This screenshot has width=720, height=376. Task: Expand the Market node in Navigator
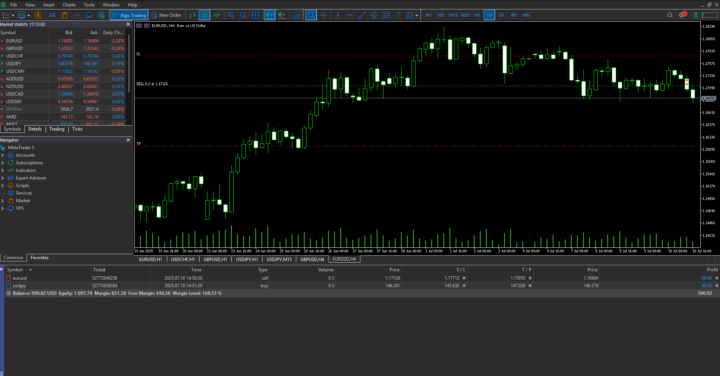click(3, 201)
